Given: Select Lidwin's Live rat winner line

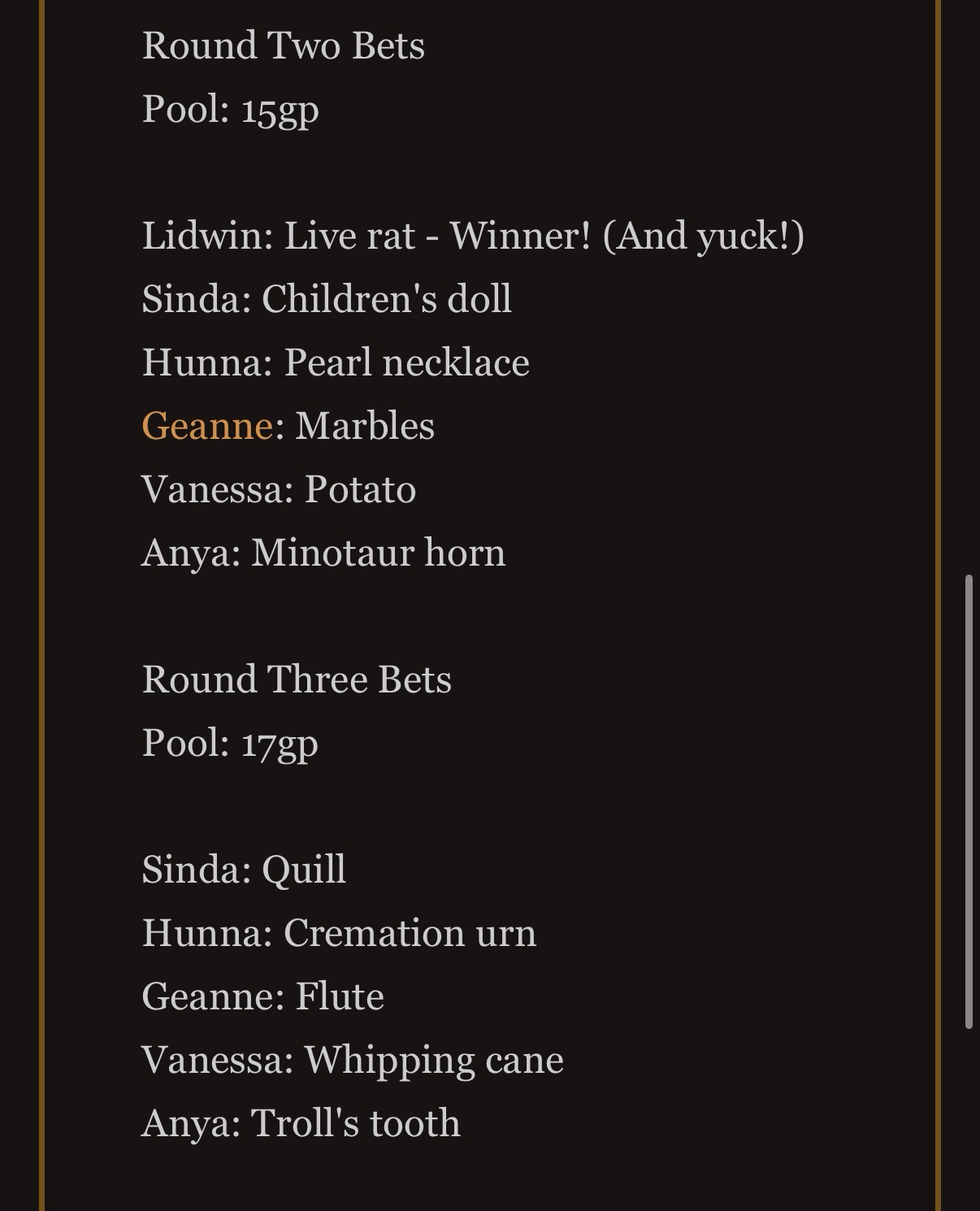Looking at the screenshot, I should [x=472, y=236].
